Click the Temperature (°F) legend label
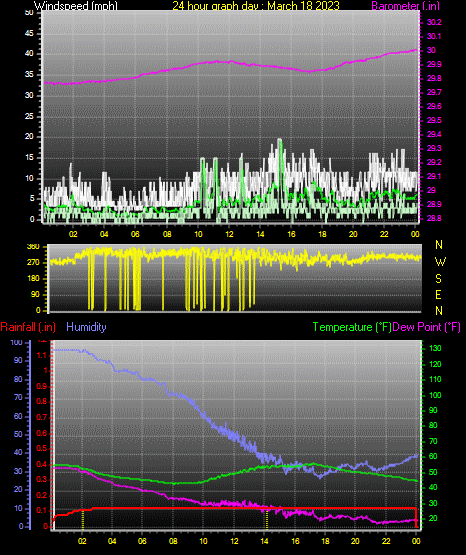466x555 pixels. (x=352, y=327)
